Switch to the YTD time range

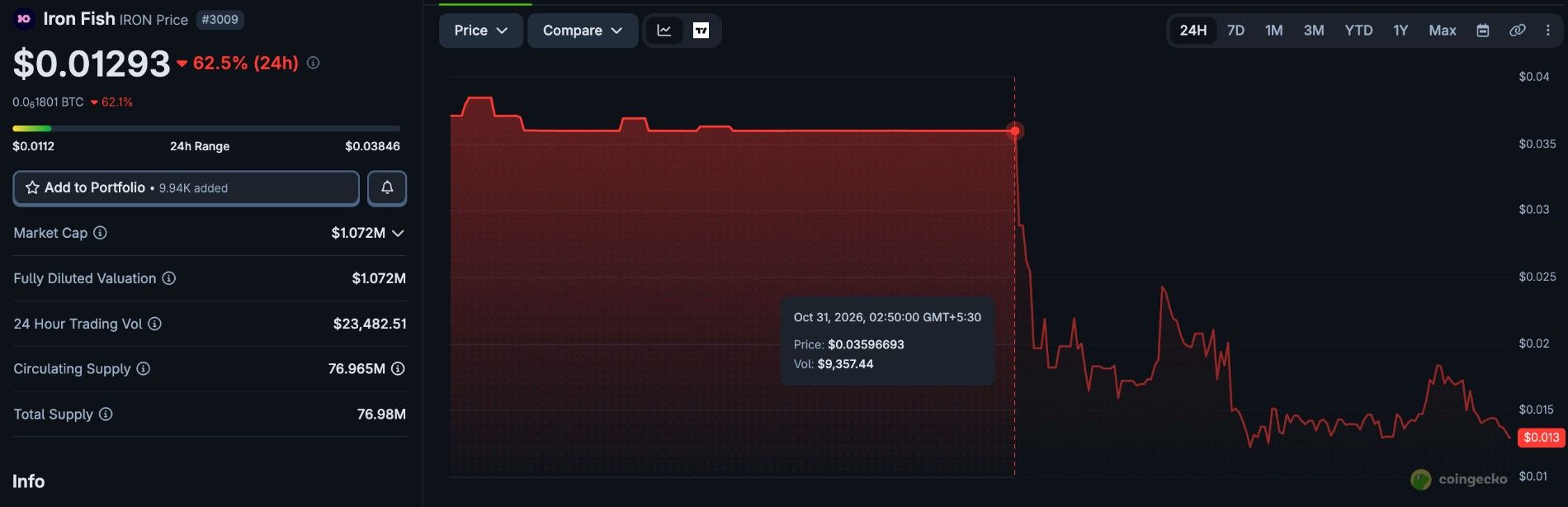point(1358,31)
